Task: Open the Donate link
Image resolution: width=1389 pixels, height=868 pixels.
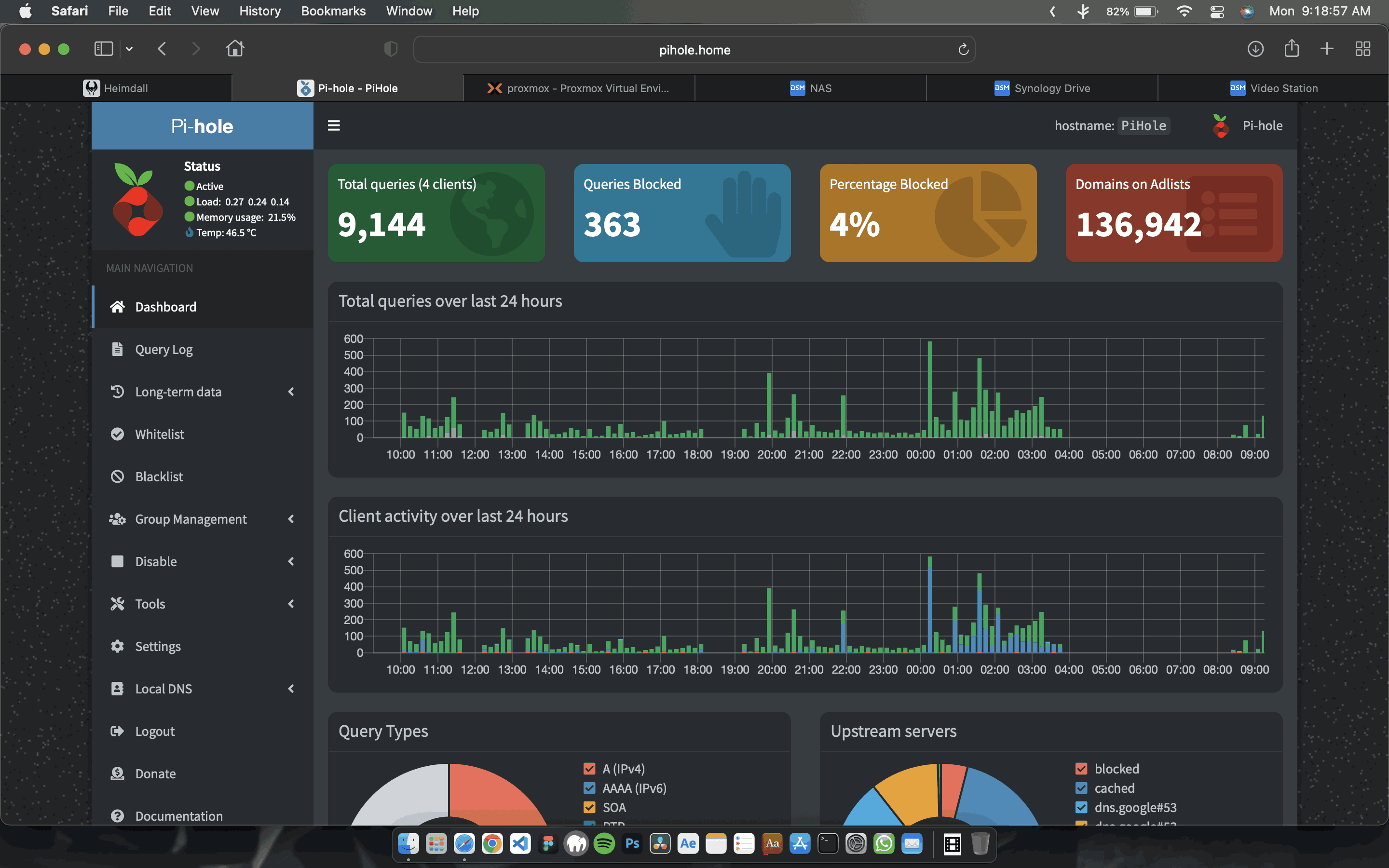Action: tap(203, 773)
